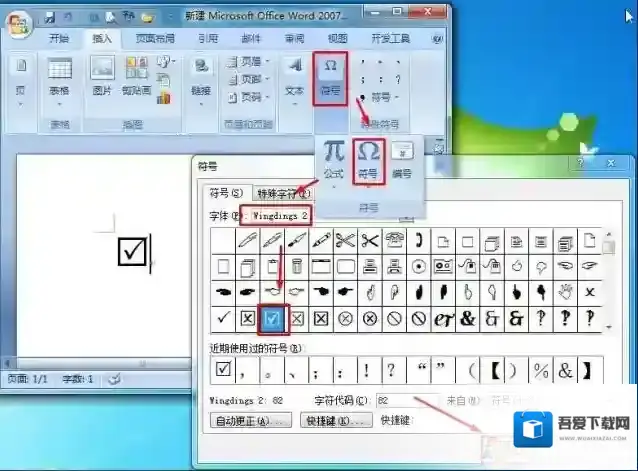Switch to the 视图 ribbon tab
638x471 pixels.
point(338,39)
